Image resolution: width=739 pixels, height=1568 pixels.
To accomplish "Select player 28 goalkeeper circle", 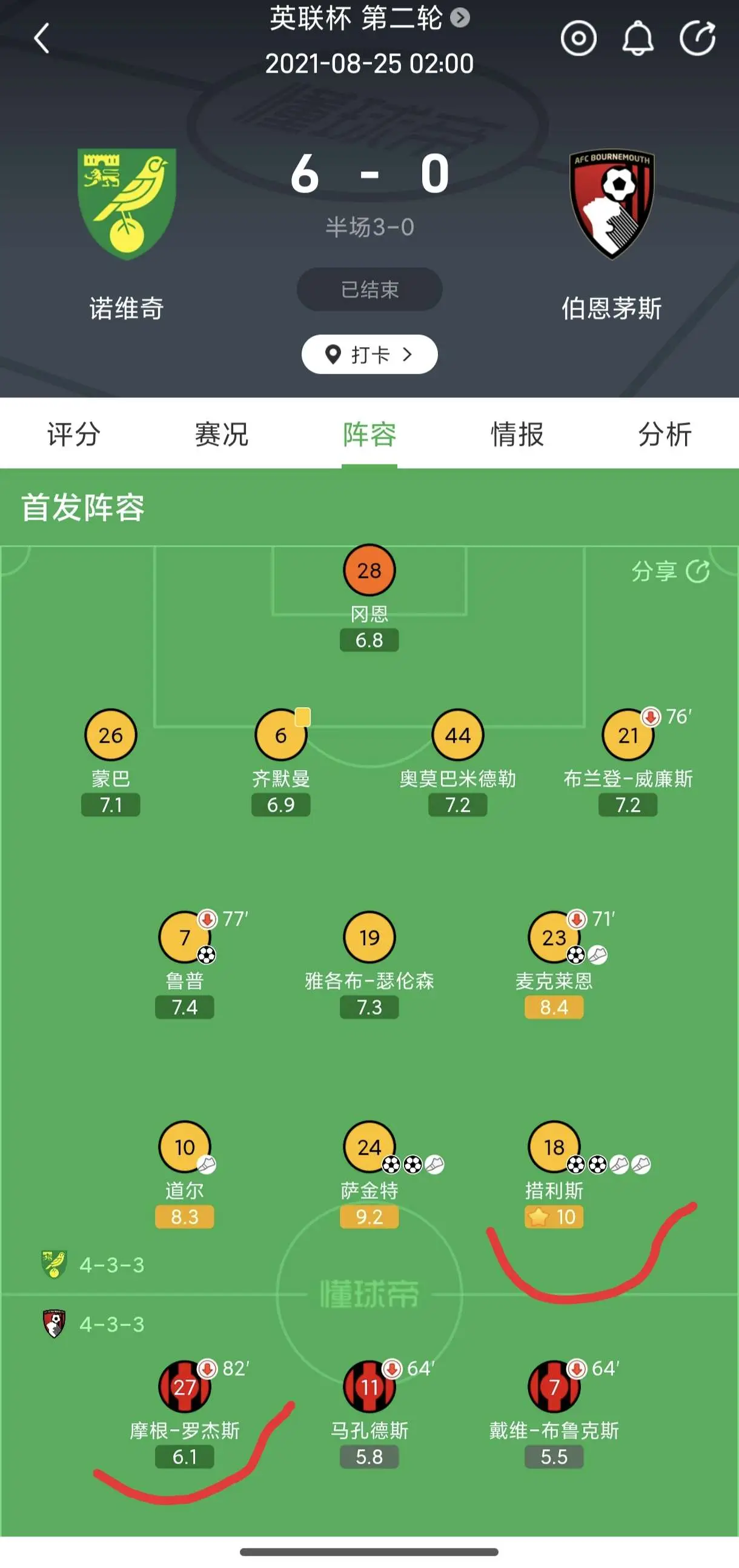I will point(369,570).
